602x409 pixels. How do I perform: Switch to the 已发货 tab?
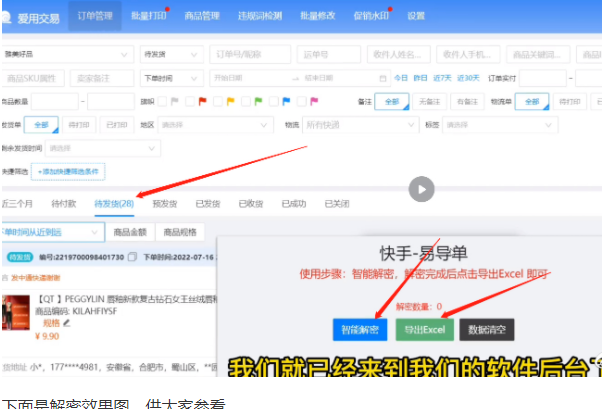(x=208, y=204)
